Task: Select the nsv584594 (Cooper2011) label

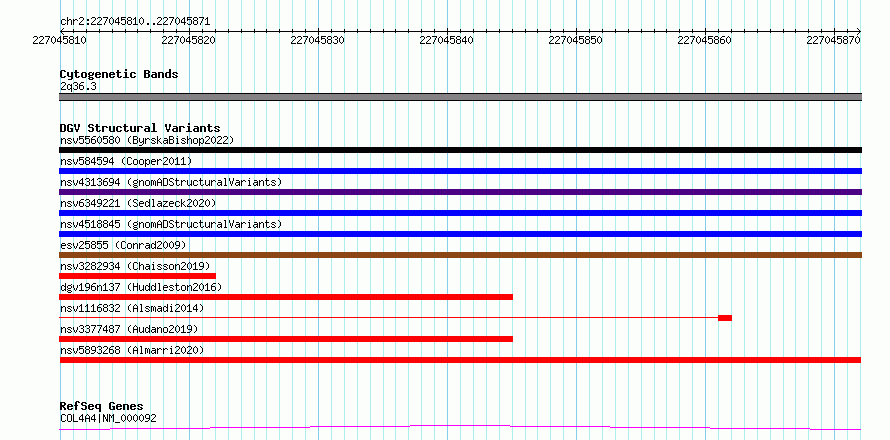Action: point(126,161)
